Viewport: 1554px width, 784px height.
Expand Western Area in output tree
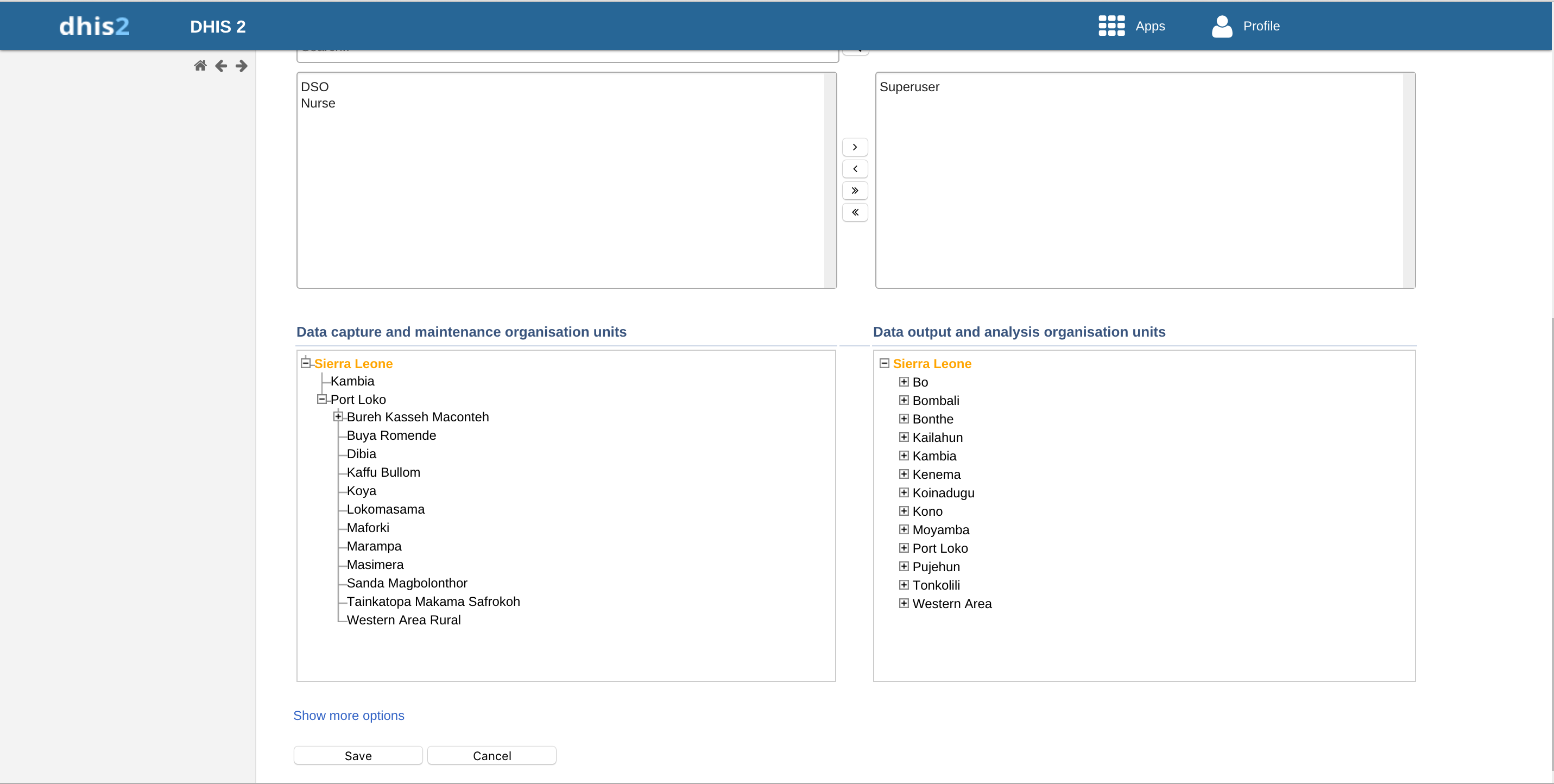(903, 603)
